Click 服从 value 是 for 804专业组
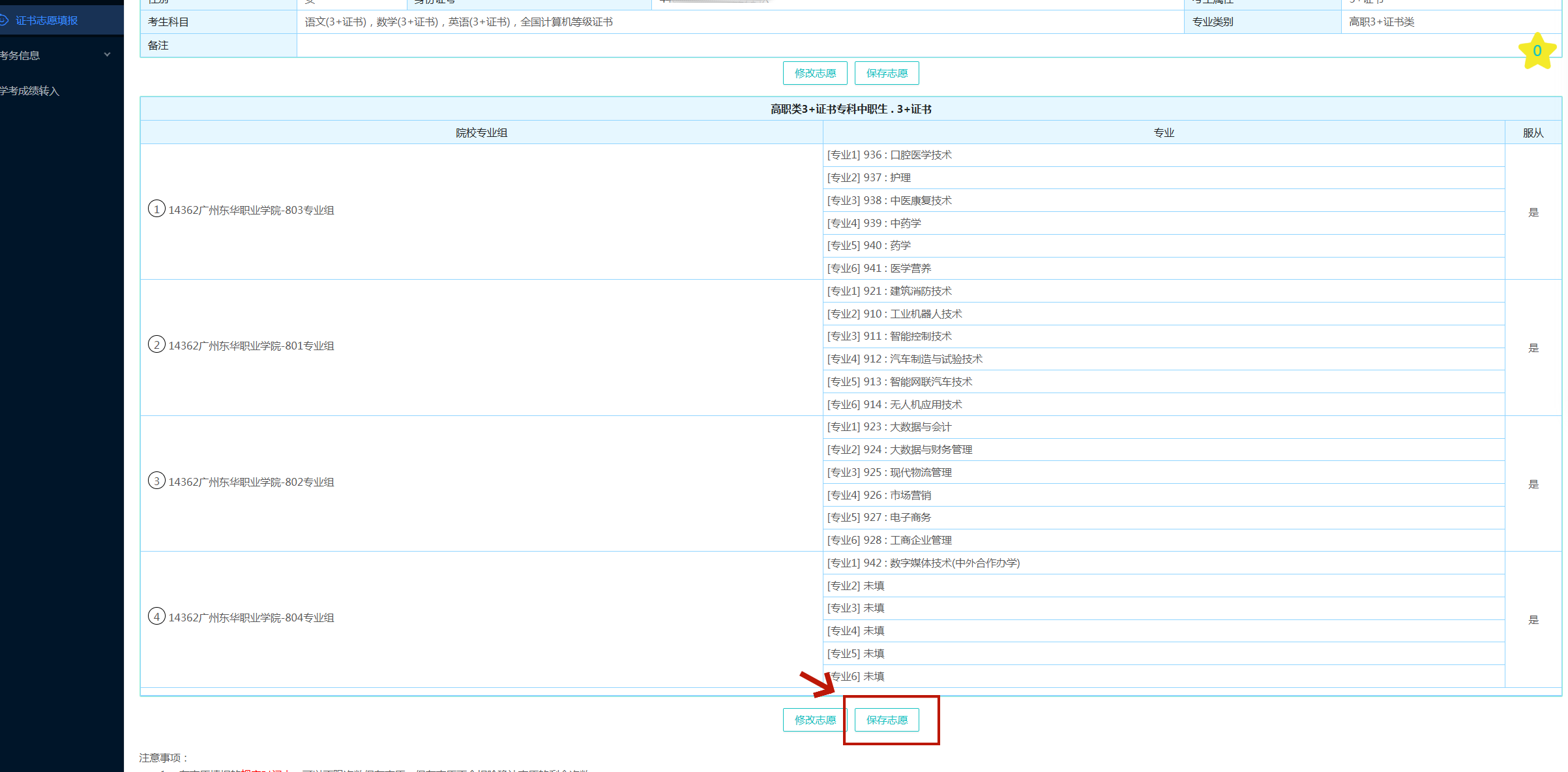 click(x=1533, y=620)
